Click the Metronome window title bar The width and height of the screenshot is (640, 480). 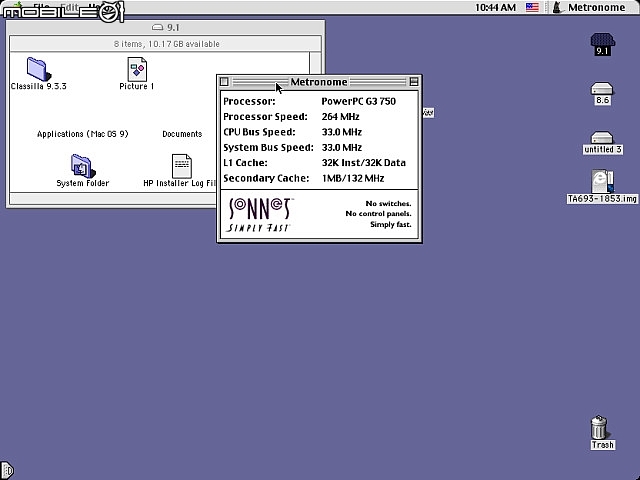tap(319, 82)
